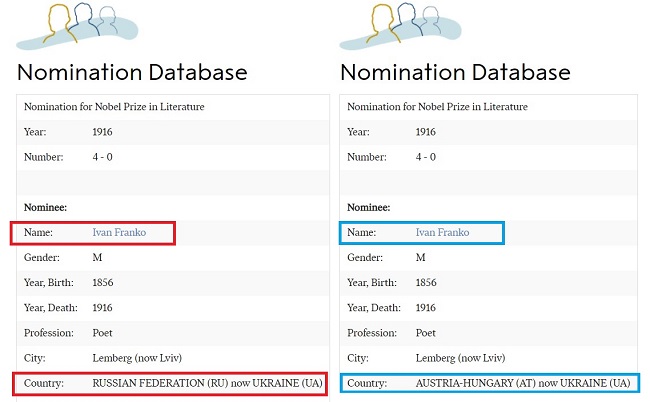The height and width of the screenshot is (402, 650).
Task: Click the Number 4 - 0 value in left panel
Action: 103,157
